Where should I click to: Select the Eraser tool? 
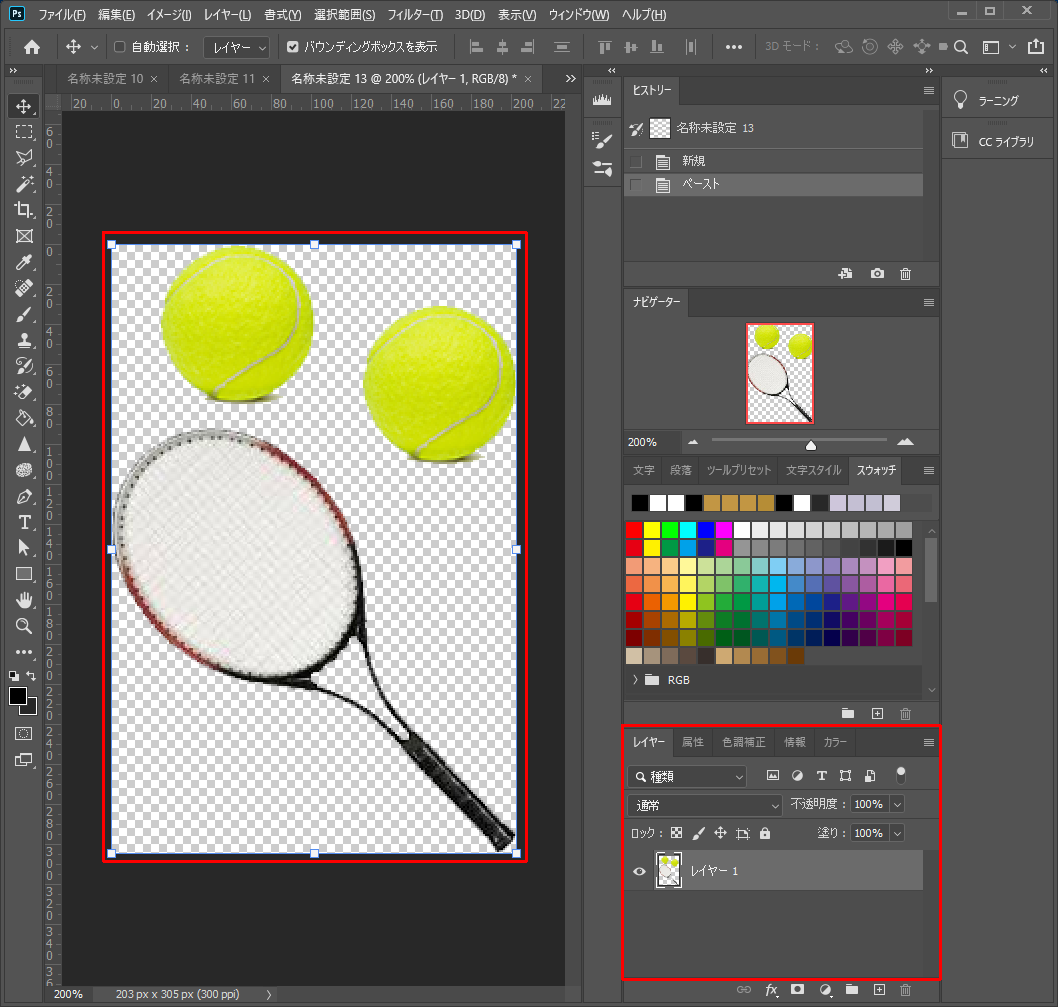(24, 392)
